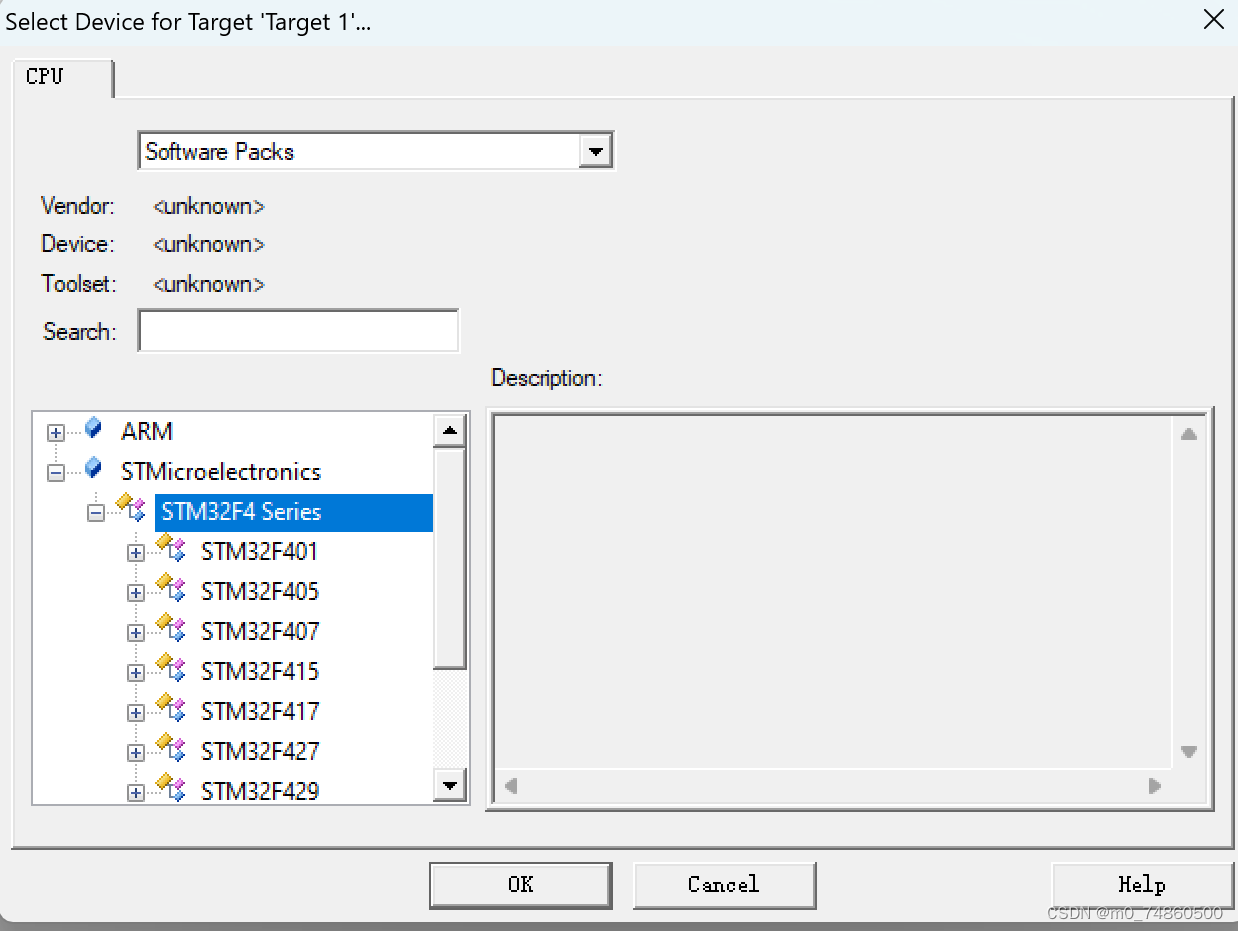Screen dimensions: 1238x931
Task: Expand the STM32F415 subfamily
Action: pyautogui.click(x=136, y=673)
